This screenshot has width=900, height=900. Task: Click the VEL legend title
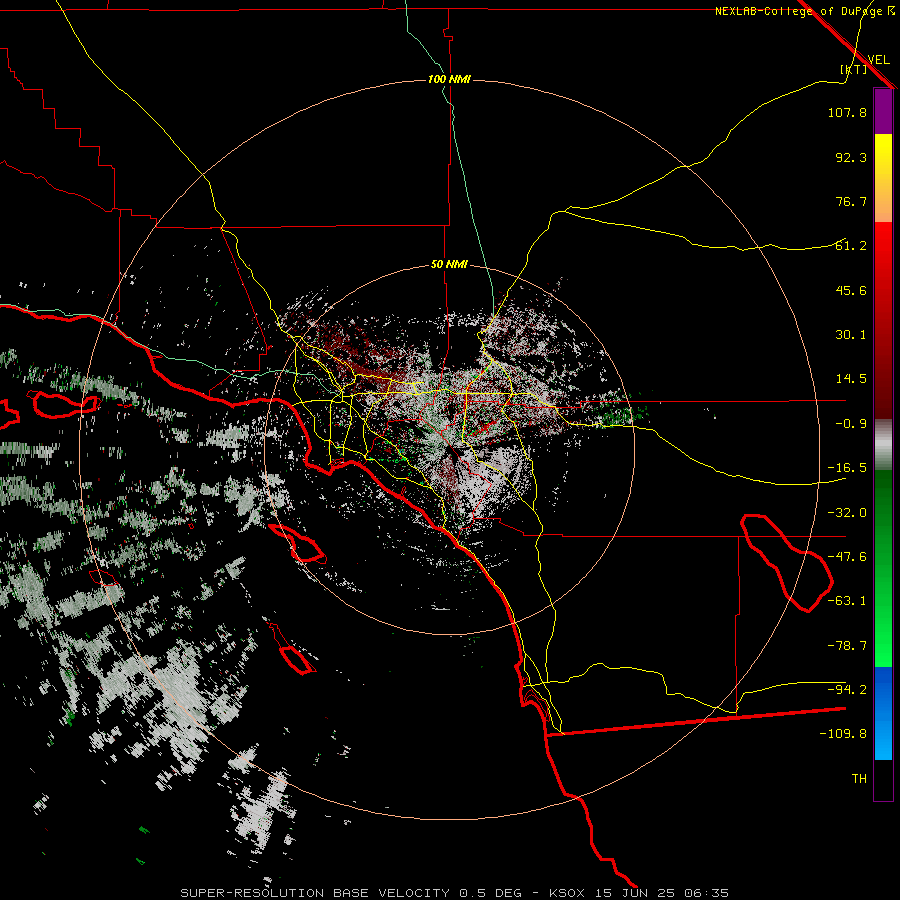[x=878, y=60]
